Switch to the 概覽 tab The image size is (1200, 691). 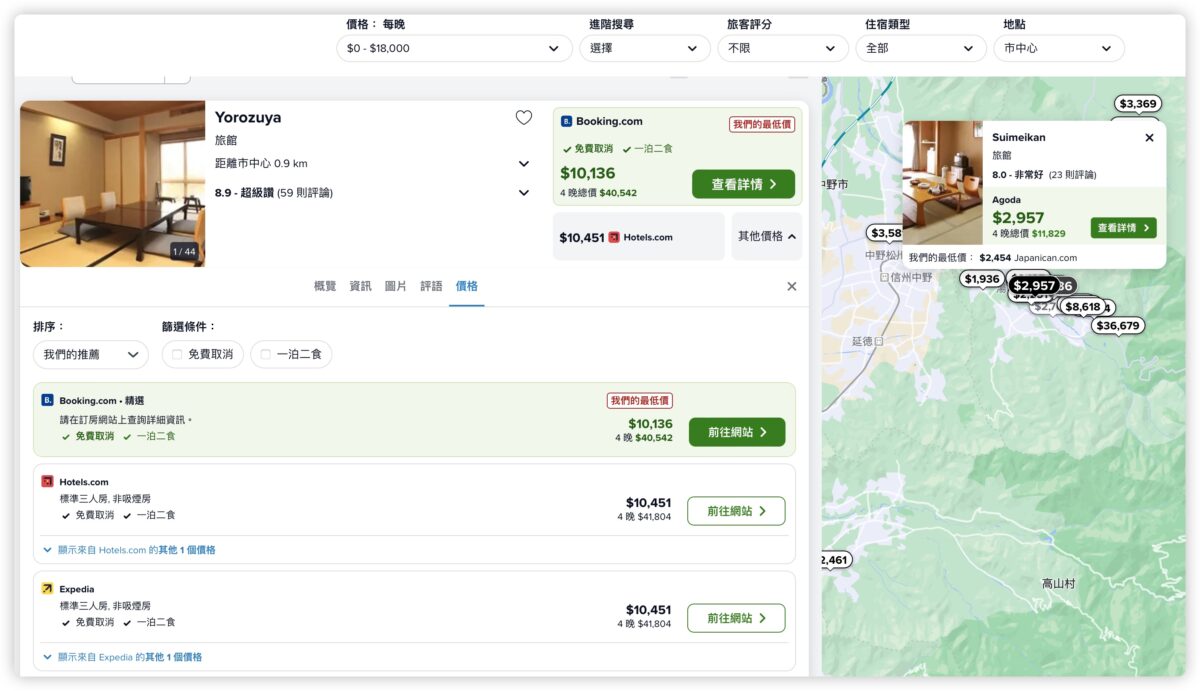[325, 286]
